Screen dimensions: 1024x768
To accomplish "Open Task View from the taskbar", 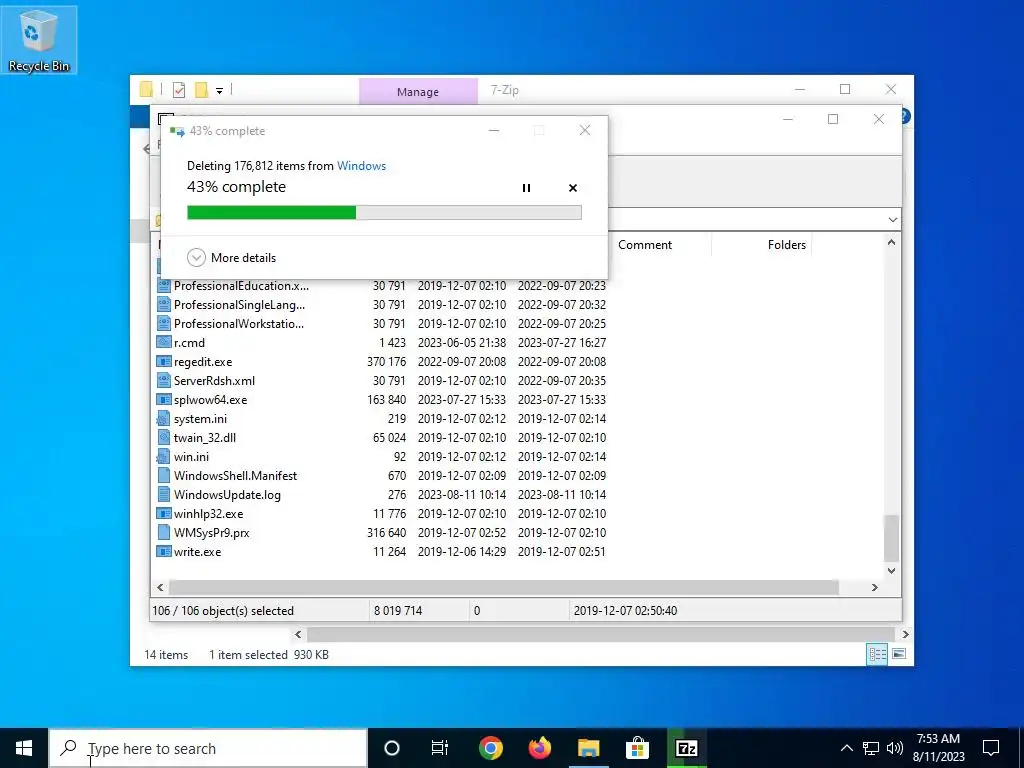I will pos(440,748).
